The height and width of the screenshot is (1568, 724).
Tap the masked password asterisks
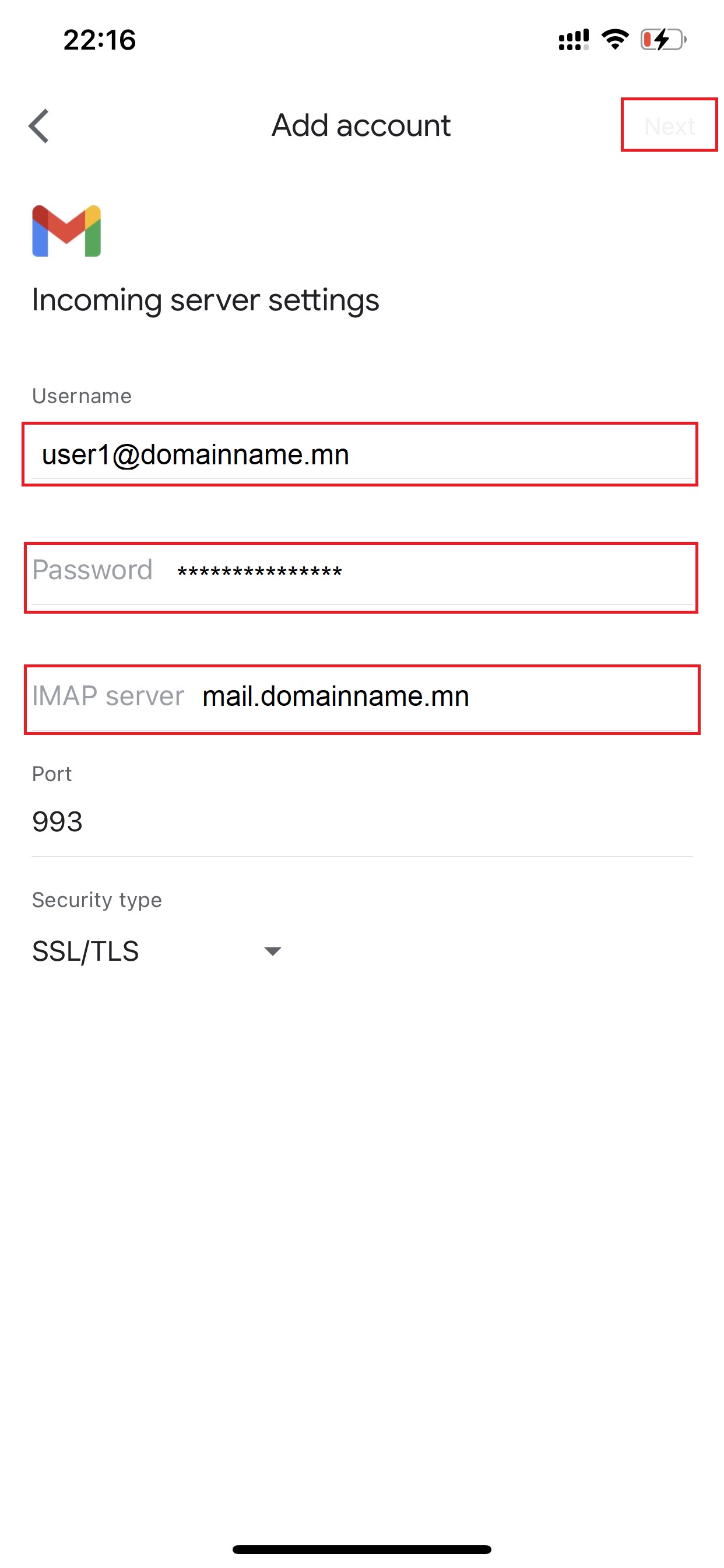[260, 572]
